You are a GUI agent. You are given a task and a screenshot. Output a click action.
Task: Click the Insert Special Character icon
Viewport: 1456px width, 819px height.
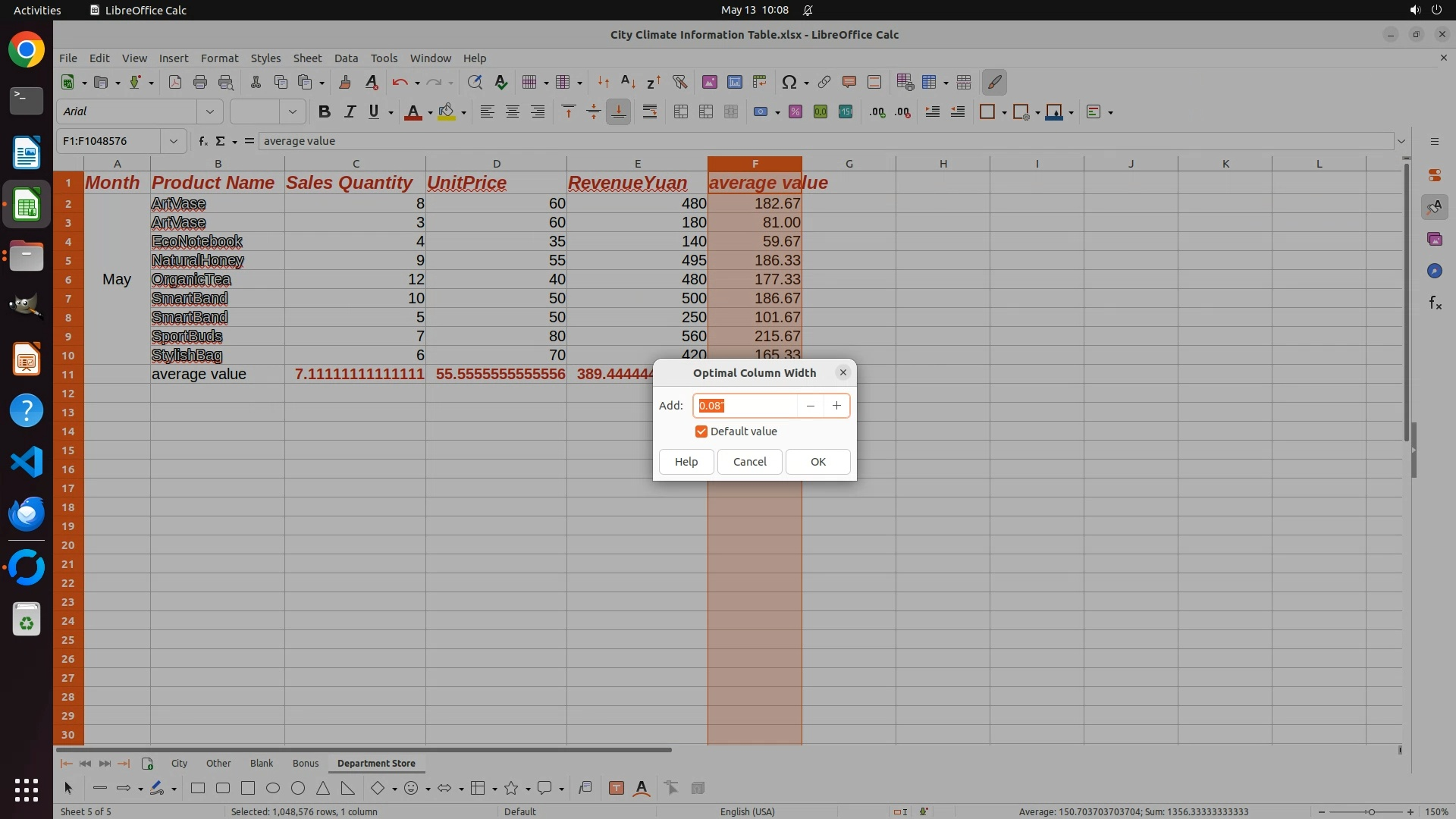[789, 82]
